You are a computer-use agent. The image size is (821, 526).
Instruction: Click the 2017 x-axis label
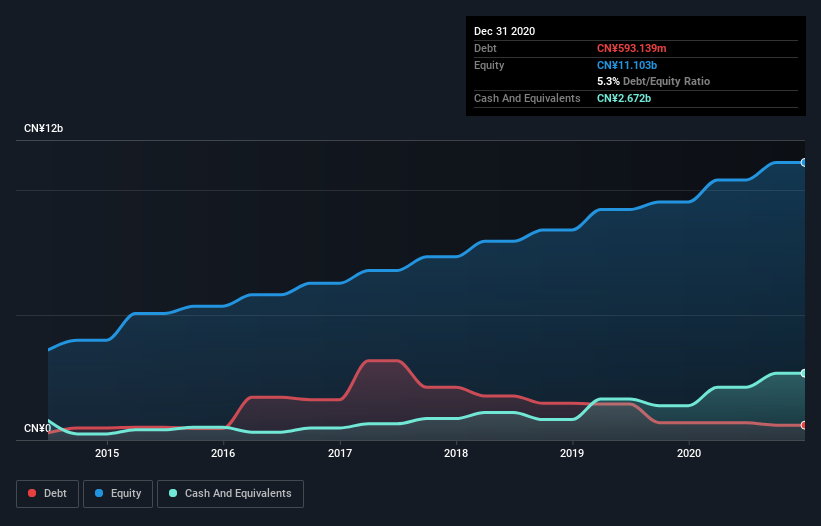pos(340,453)
